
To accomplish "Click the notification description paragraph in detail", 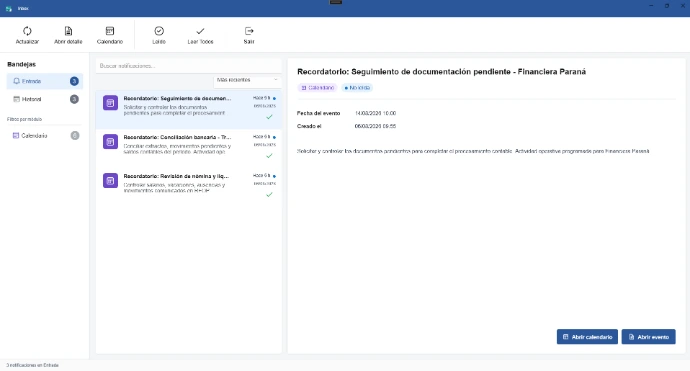I will point(473,151).
